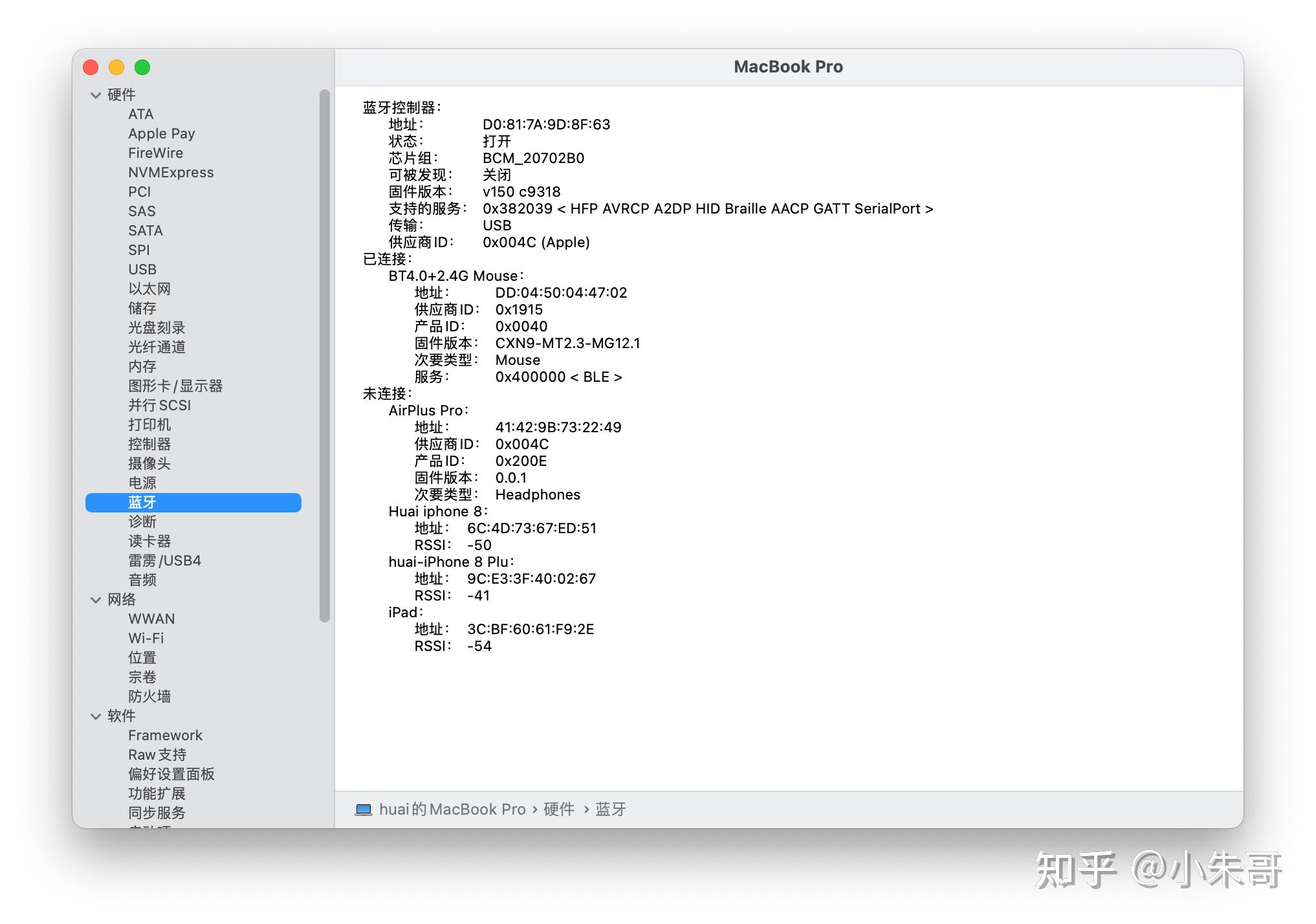Select Apple Pay in the sidebar

(x=162, y=133)
